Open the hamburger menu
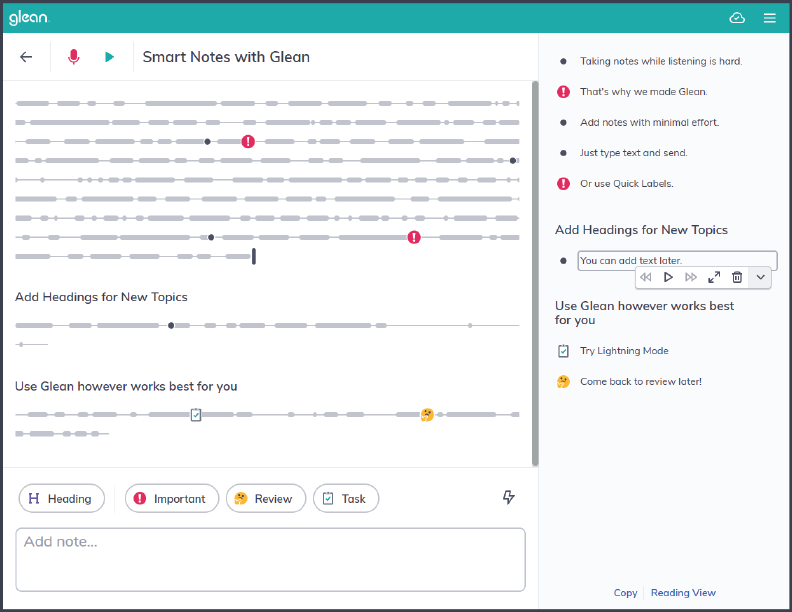This screenshot has height=612, width=792. click(769, 18)
